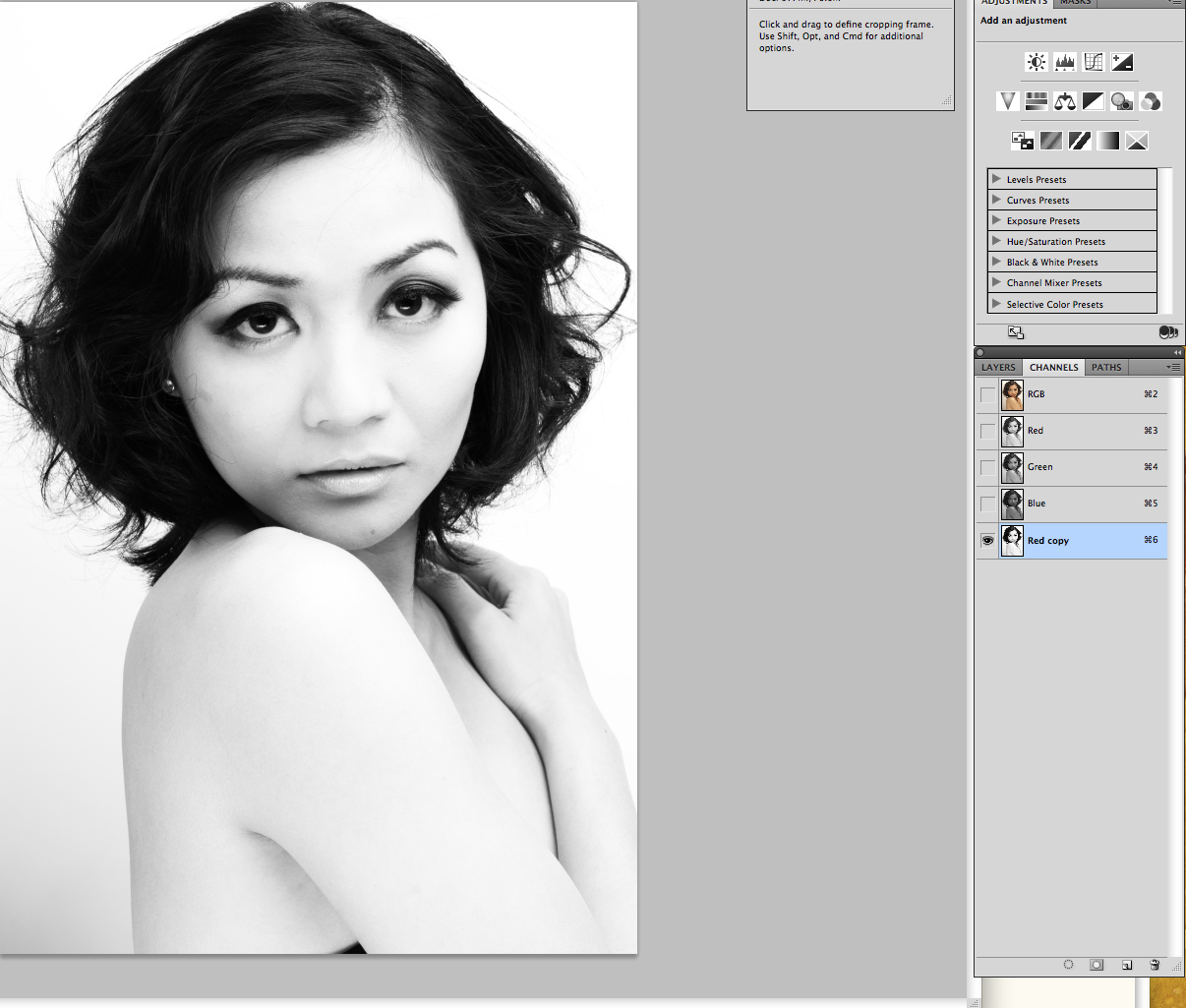
Task: Load channel as selection
Action: point(1069,965)
